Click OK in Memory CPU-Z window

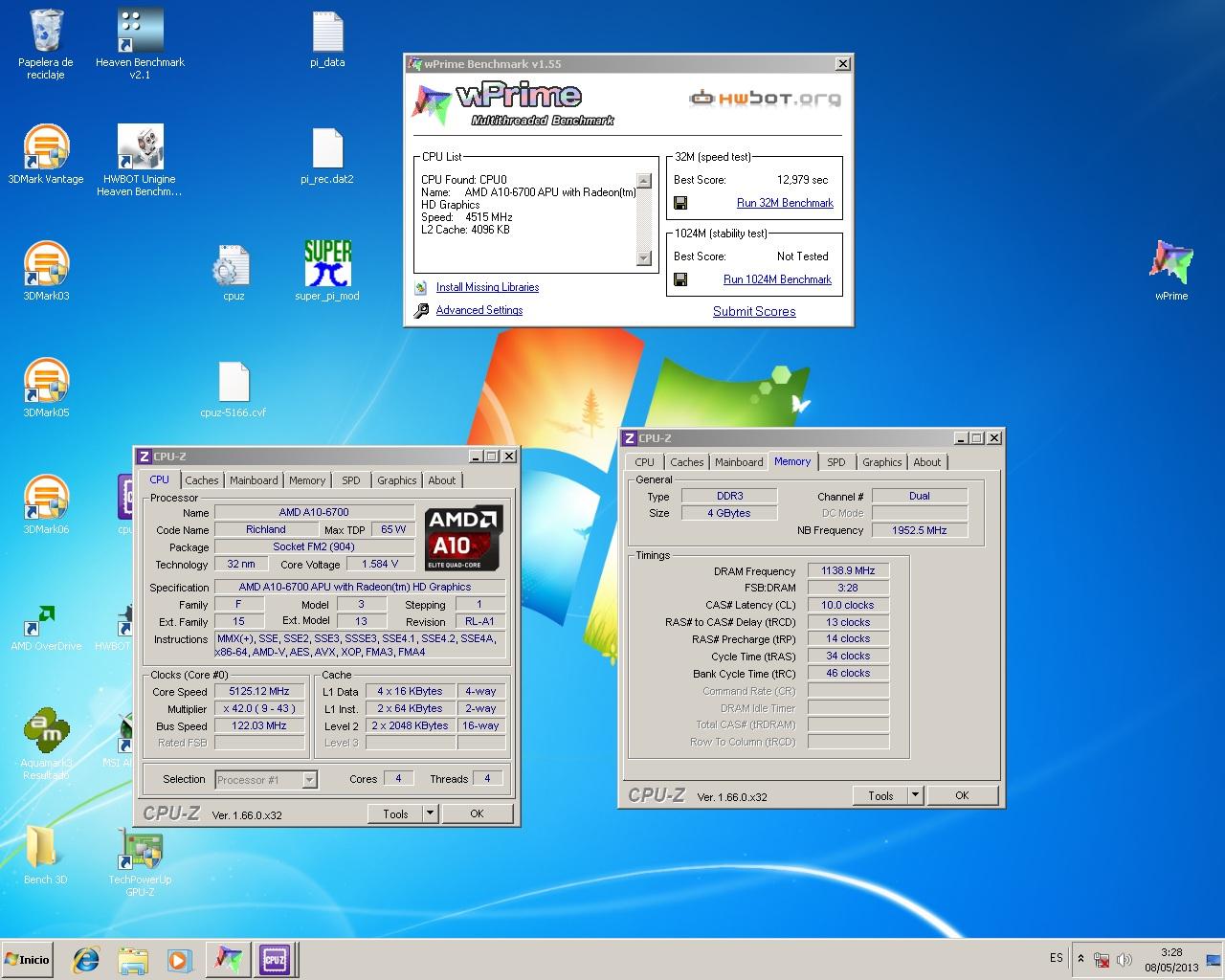point(962,795)
